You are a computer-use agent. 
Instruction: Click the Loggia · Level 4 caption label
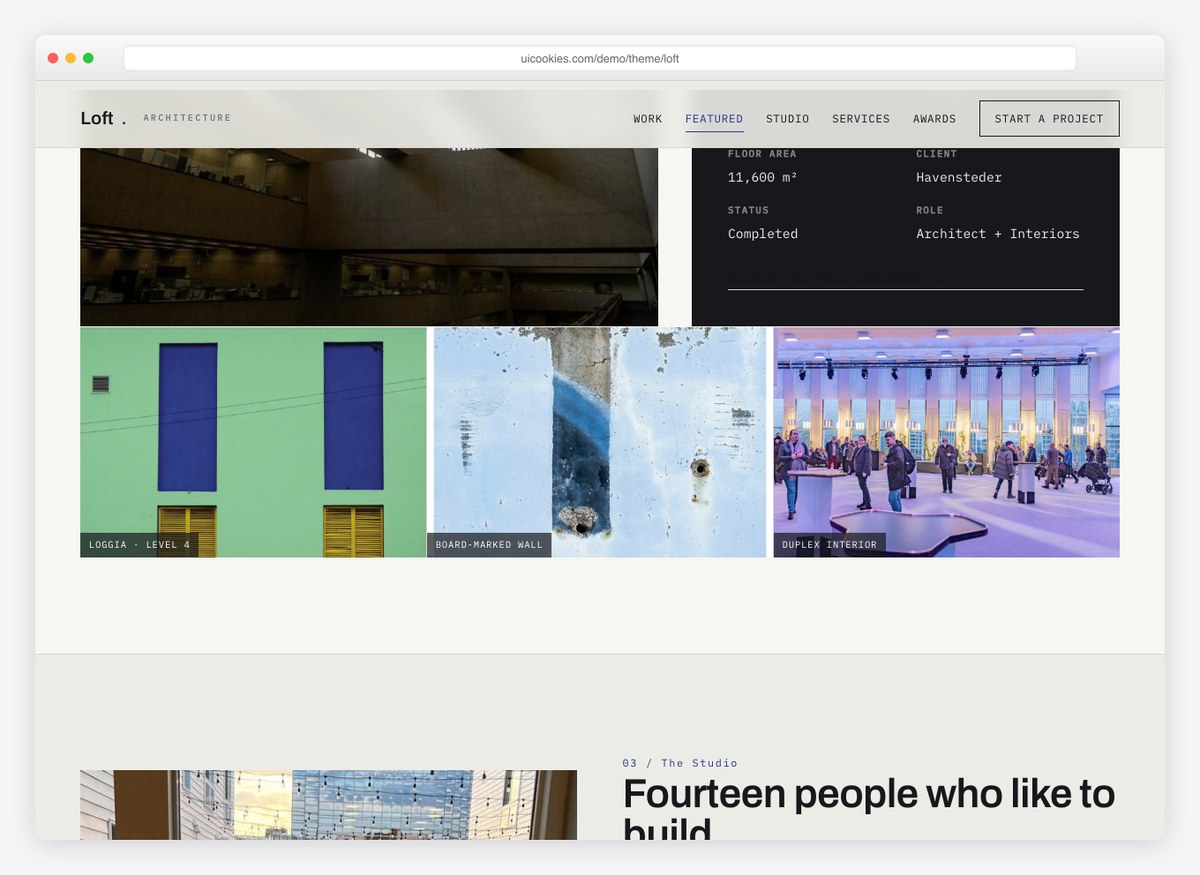click(139, 545)
